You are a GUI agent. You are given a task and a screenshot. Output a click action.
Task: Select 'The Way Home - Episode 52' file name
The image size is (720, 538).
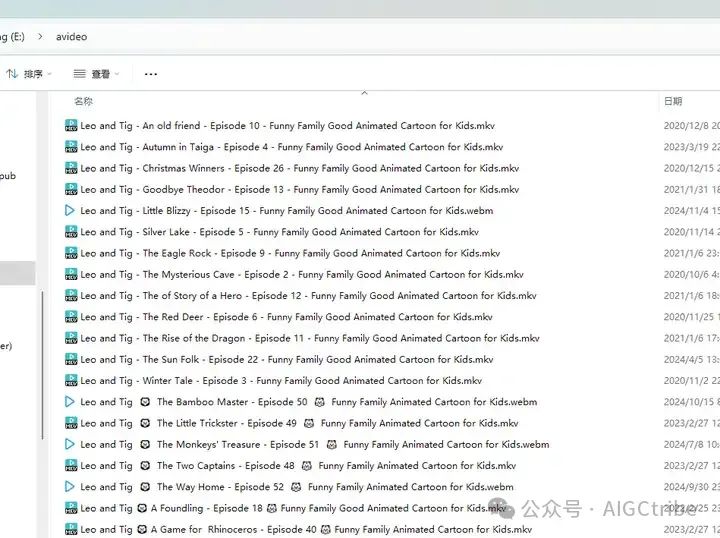tap(297, 487)
